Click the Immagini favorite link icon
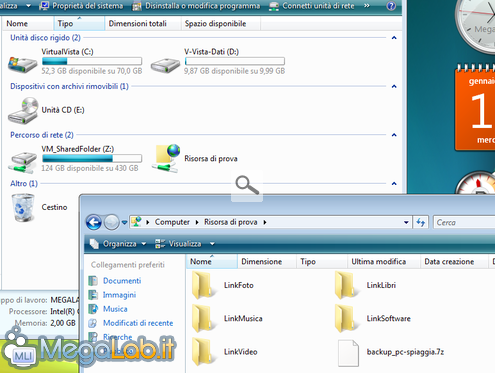 point(93,295)
